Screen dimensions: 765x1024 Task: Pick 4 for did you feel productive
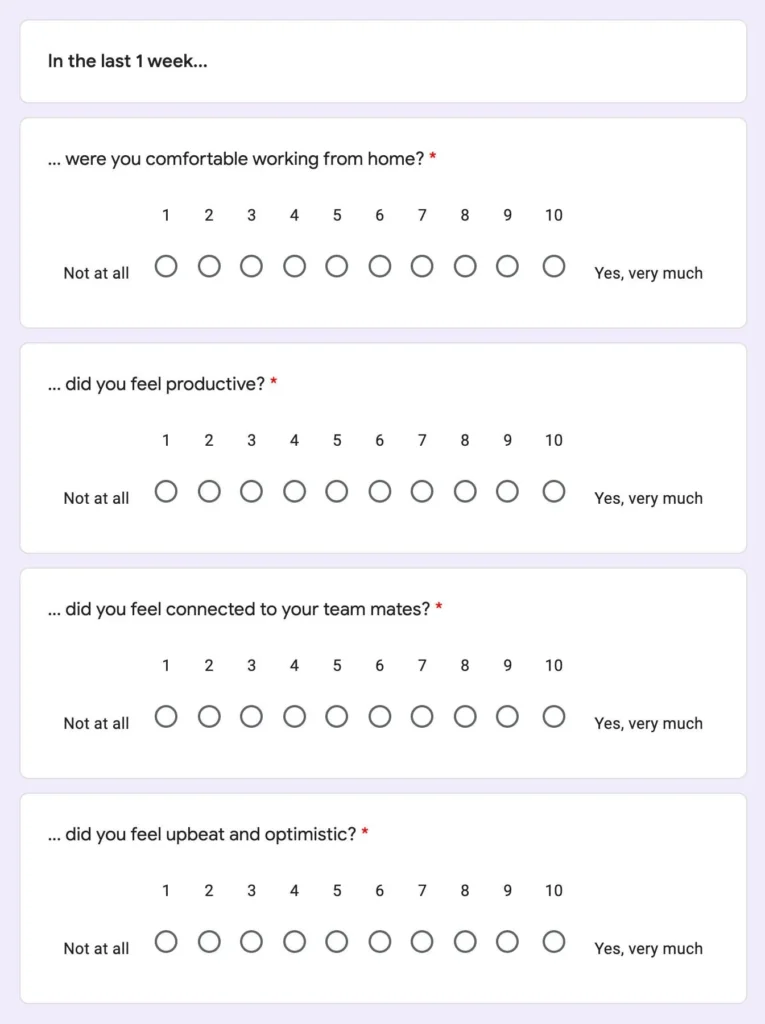(x=294, y=492)
